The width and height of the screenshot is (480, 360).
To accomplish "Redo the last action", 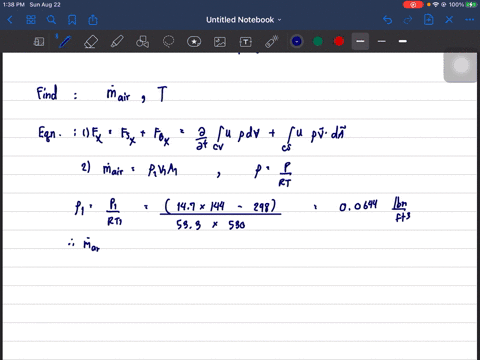I will point(408,20).
